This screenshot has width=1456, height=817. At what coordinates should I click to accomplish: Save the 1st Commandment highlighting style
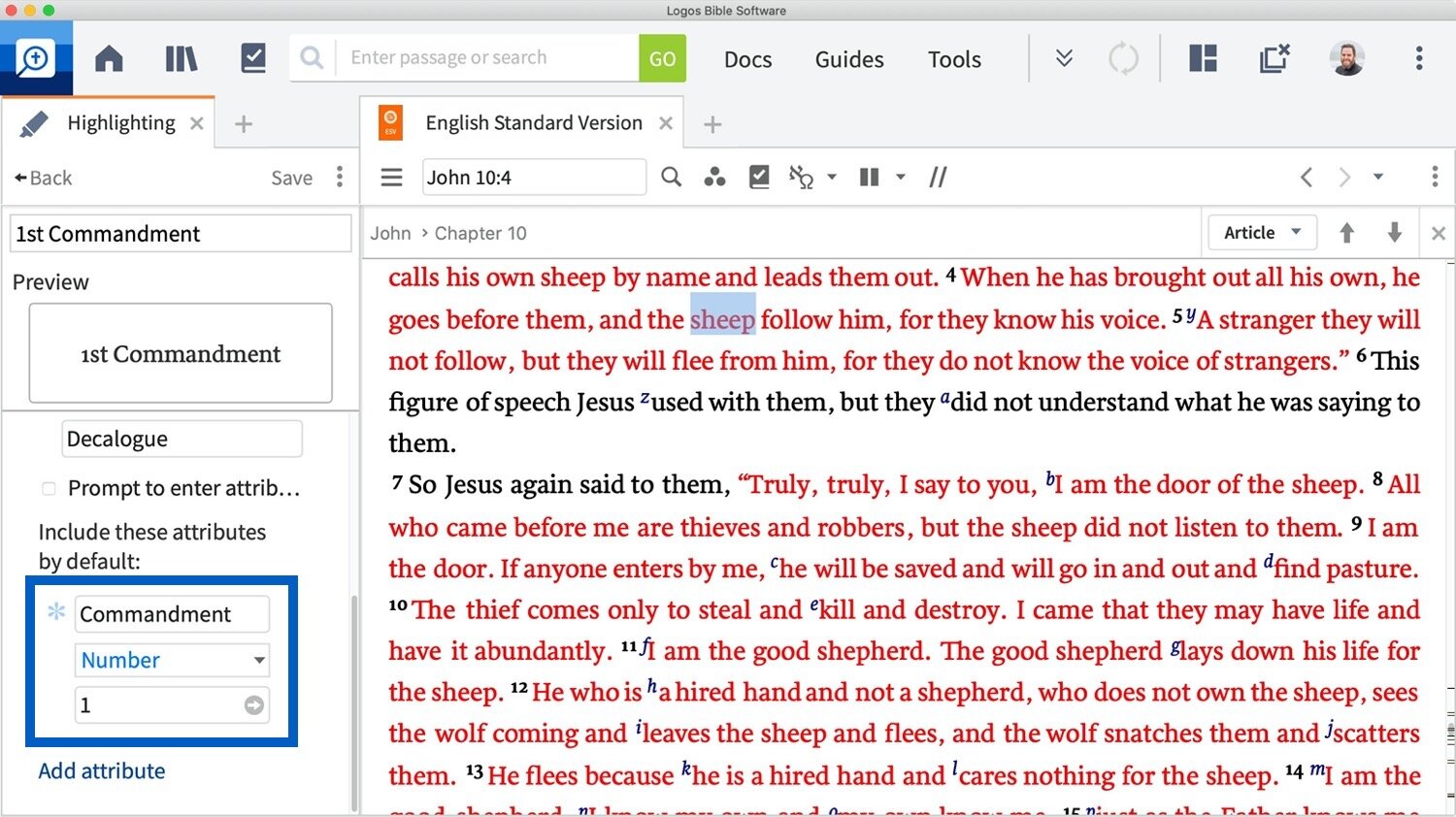[x=291, y=178]
